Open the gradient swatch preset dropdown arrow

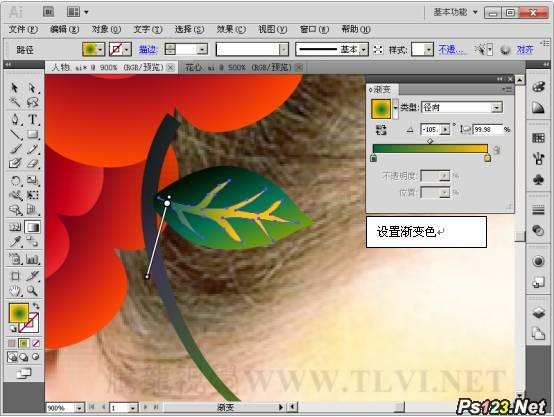396,108
